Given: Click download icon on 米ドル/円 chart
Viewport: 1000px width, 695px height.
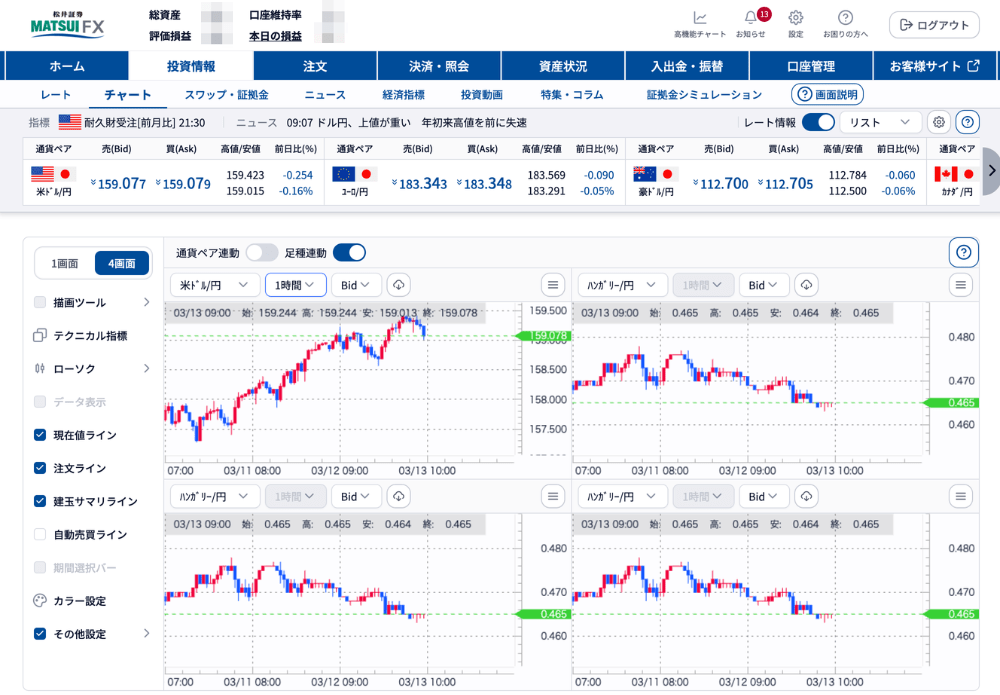Looking at the screenshot, I should pos(399,285).
